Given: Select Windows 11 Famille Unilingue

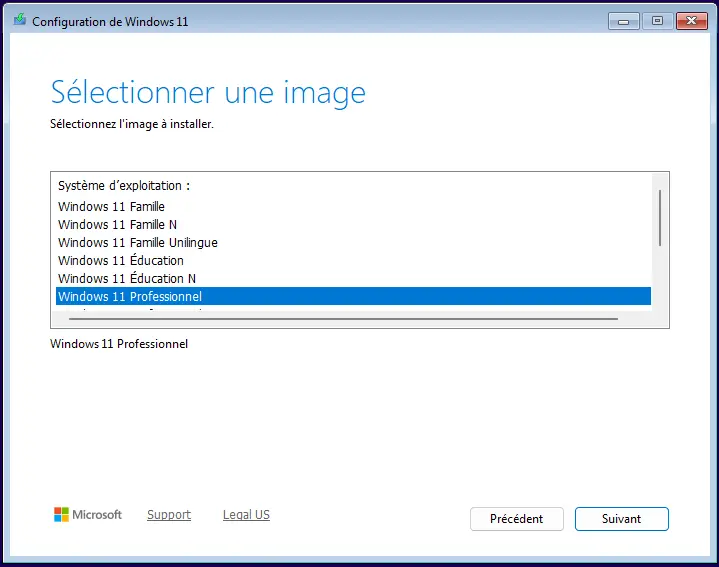Looking at the screenshot, I should tap(137, 243).
